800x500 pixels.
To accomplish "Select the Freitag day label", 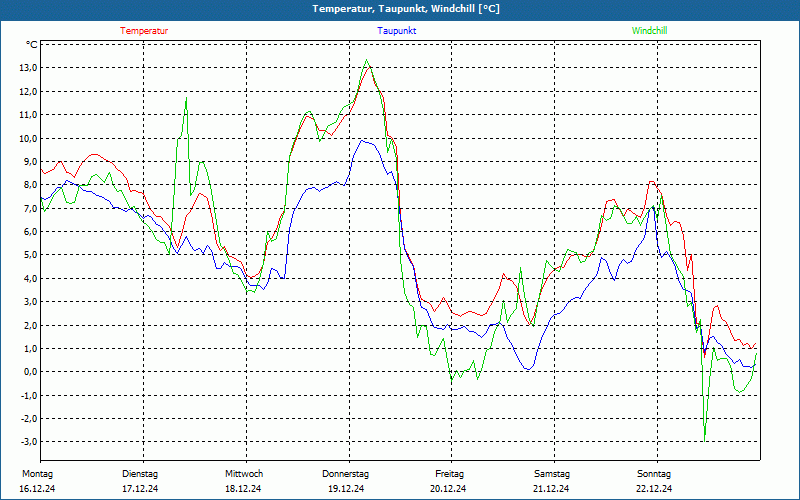I will 449,474.
